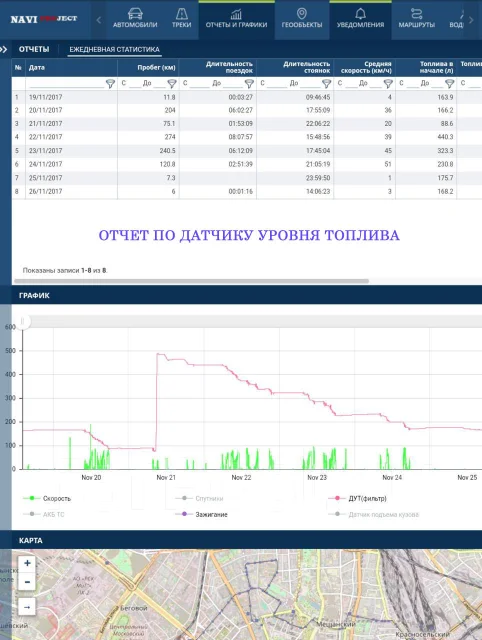The image size is (482, 640).
Task: Click the Дата column filter funnel icon
Action: tap(110, 84)
